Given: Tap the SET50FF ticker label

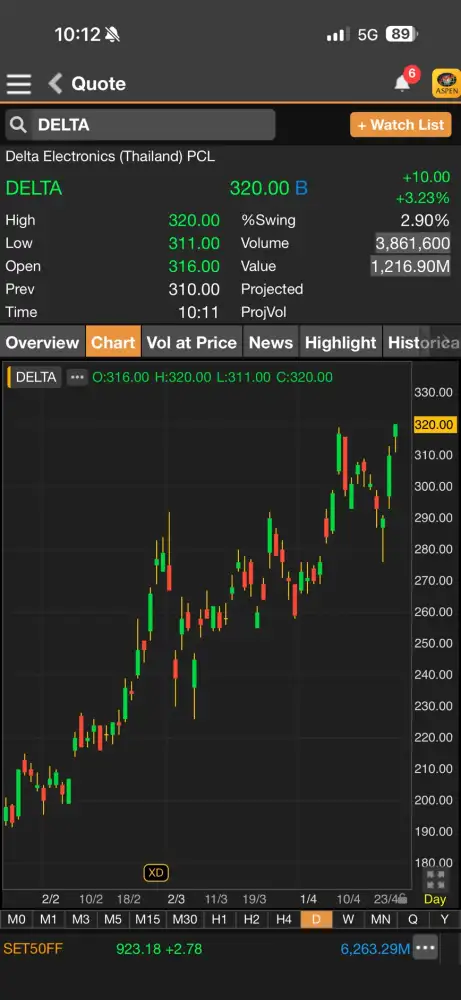Looking at the screenshot, I should click(x=33, y=948).
